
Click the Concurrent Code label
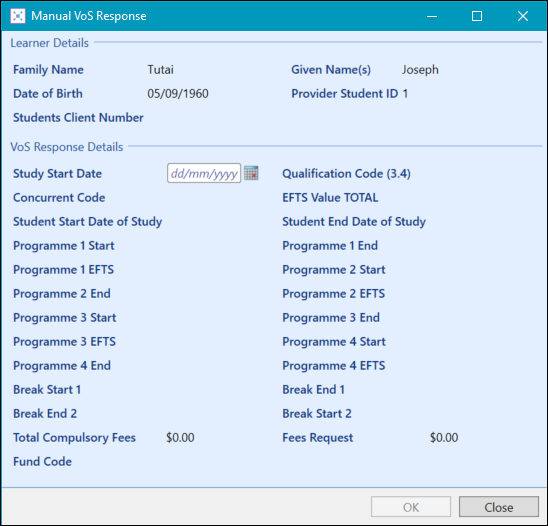coord(59,197)
